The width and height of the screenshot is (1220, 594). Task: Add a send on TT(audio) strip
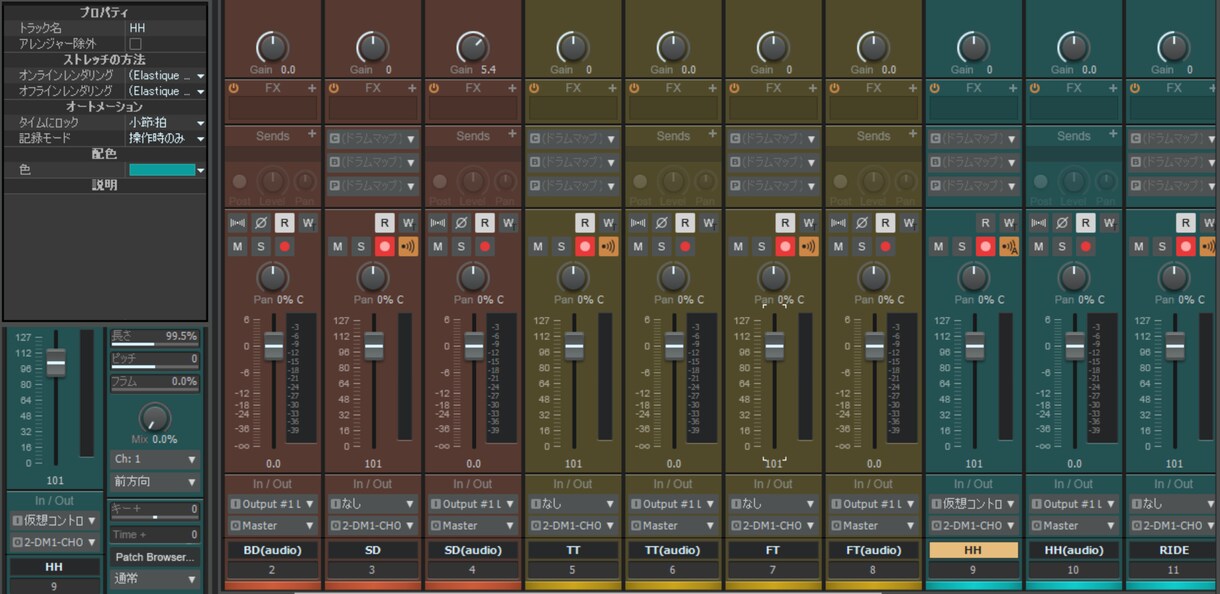point(712,135)
